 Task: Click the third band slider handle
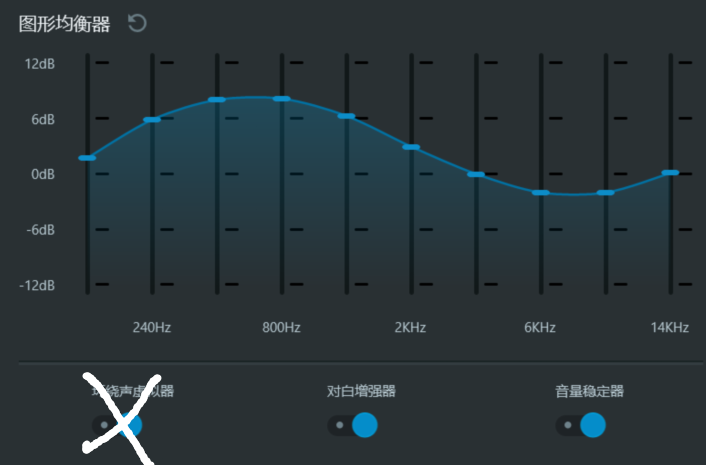pos(217,100)
